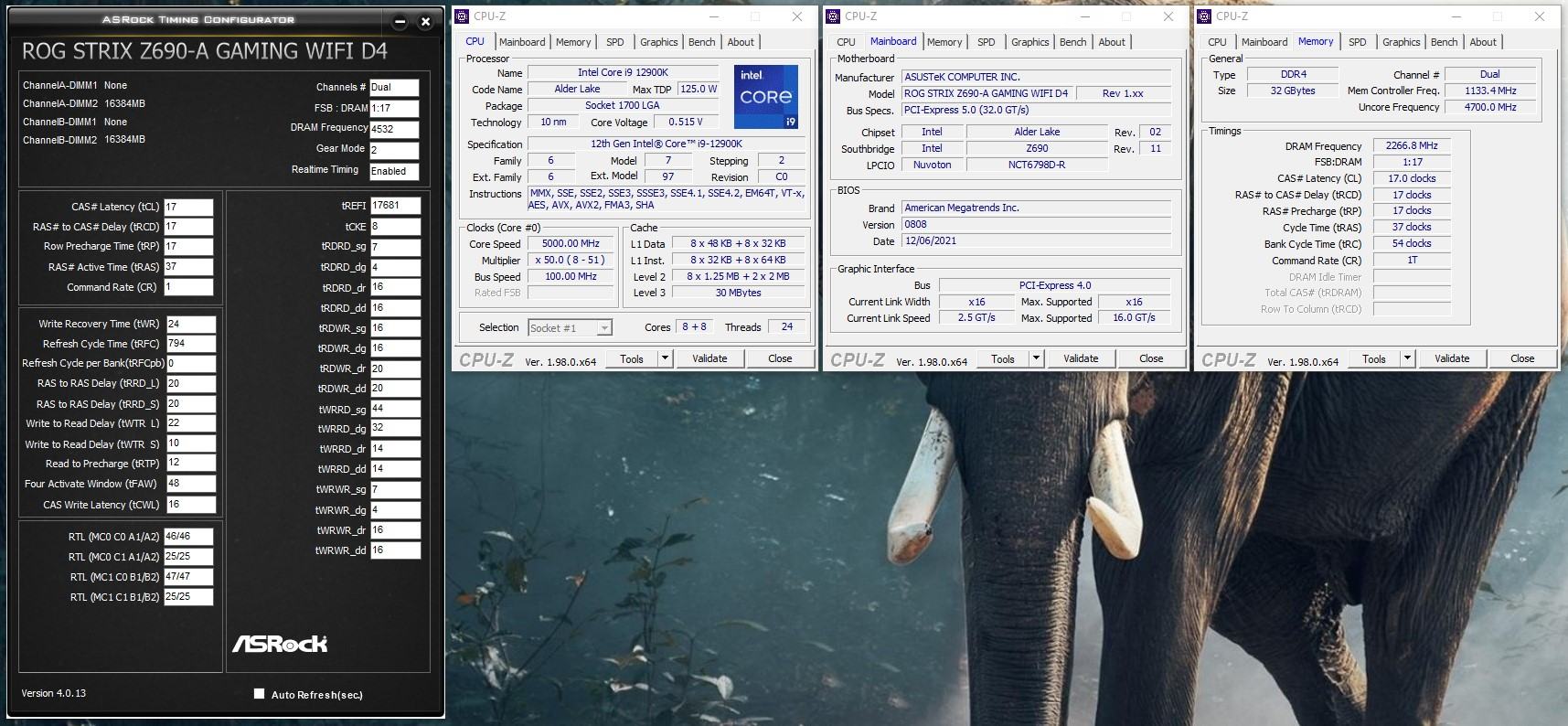Click the DRAM Frequency field 4532

tap(394, 129)
